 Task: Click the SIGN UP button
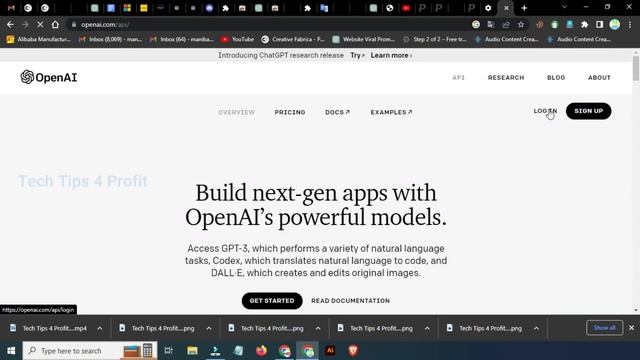(x=589, y=111)
